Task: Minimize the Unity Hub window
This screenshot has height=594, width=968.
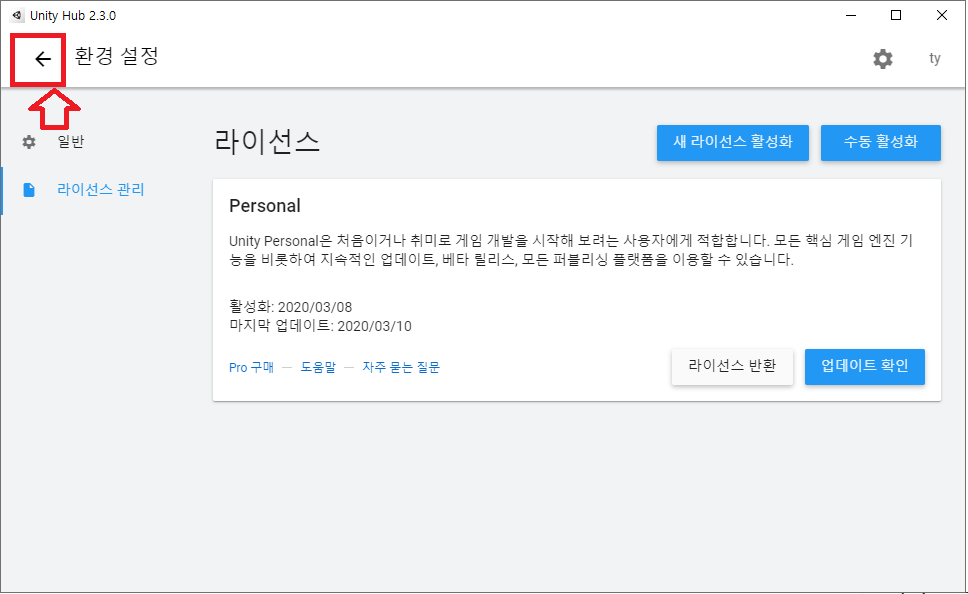Action: pyautogui.click(x=851, y=15)
